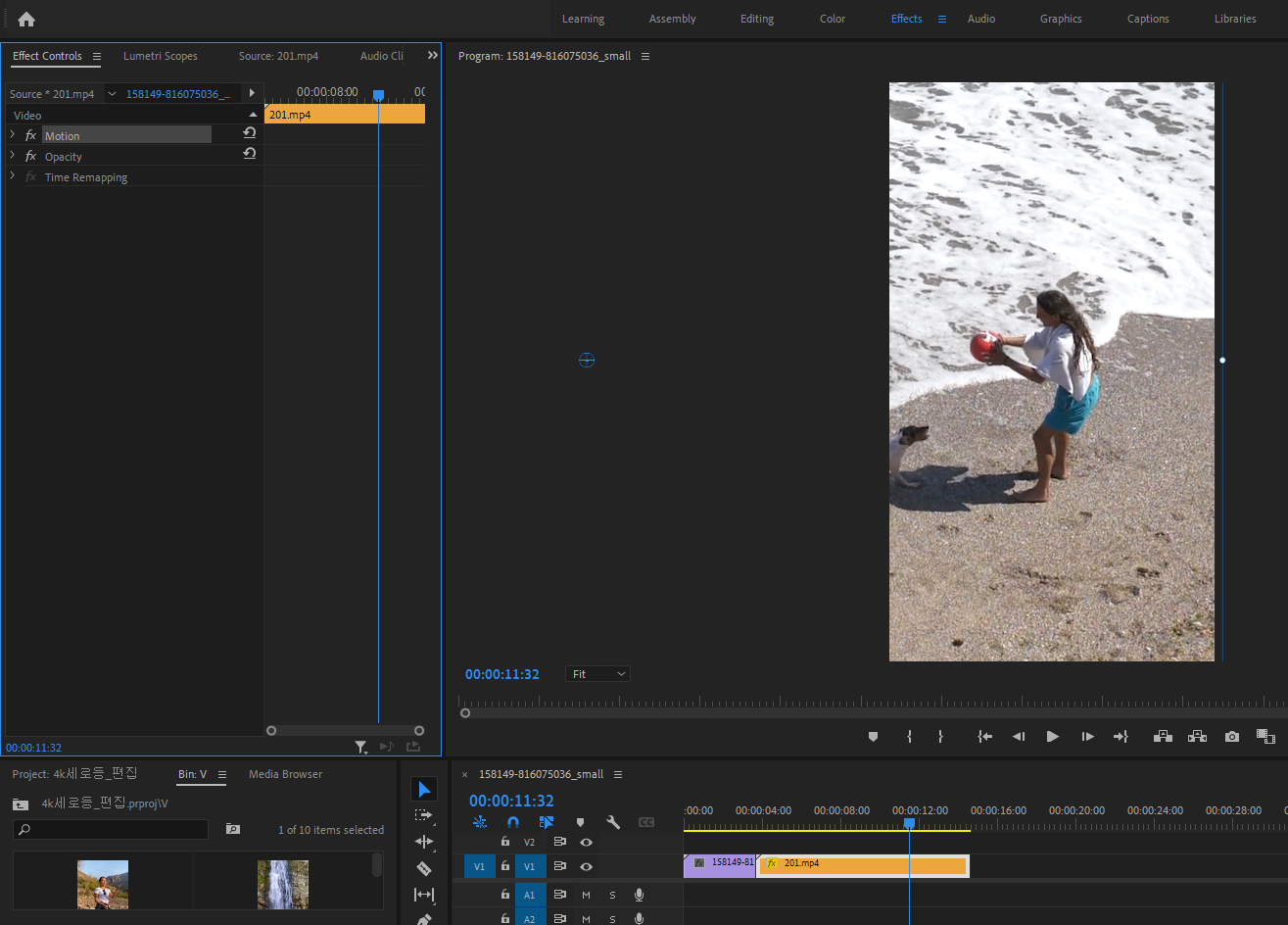Toggle closed captions track button
The height and width of the screenshot is (925, 1288).
646,823
